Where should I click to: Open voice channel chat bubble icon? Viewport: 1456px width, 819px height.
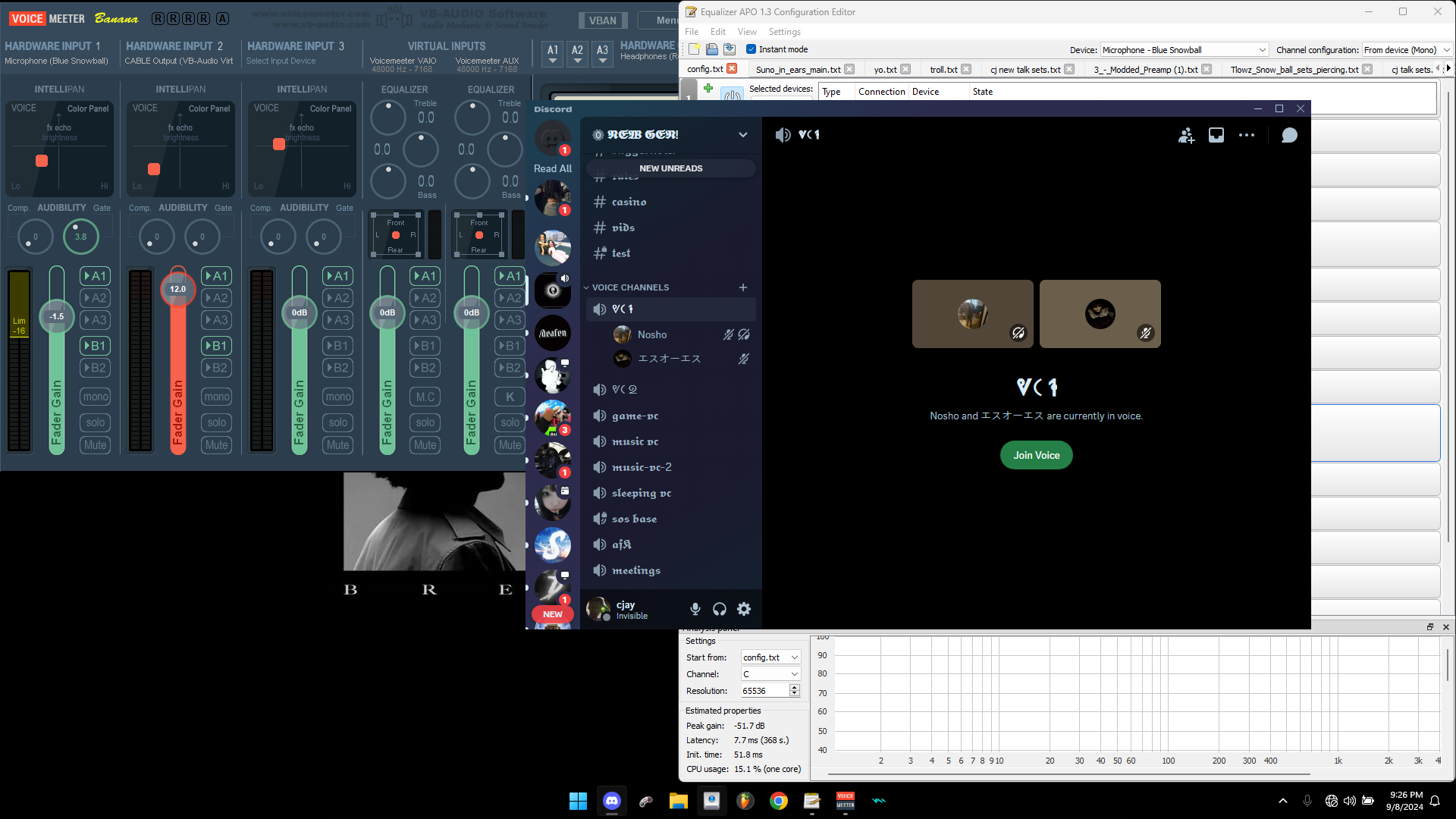[x=1289, y=135]
